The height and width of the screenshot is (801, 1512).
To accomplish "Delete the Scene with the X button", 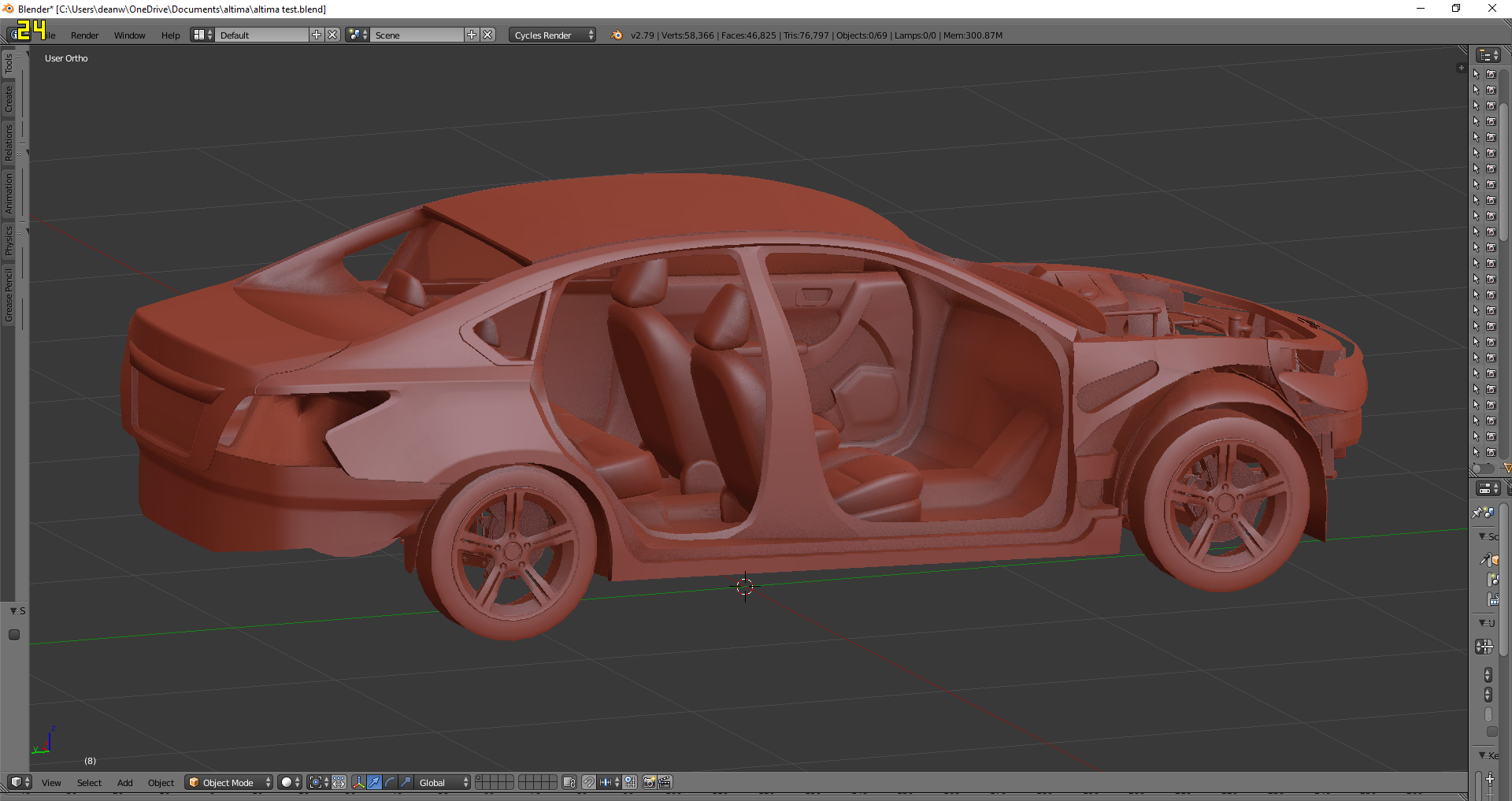I will (x=488, y=35).
